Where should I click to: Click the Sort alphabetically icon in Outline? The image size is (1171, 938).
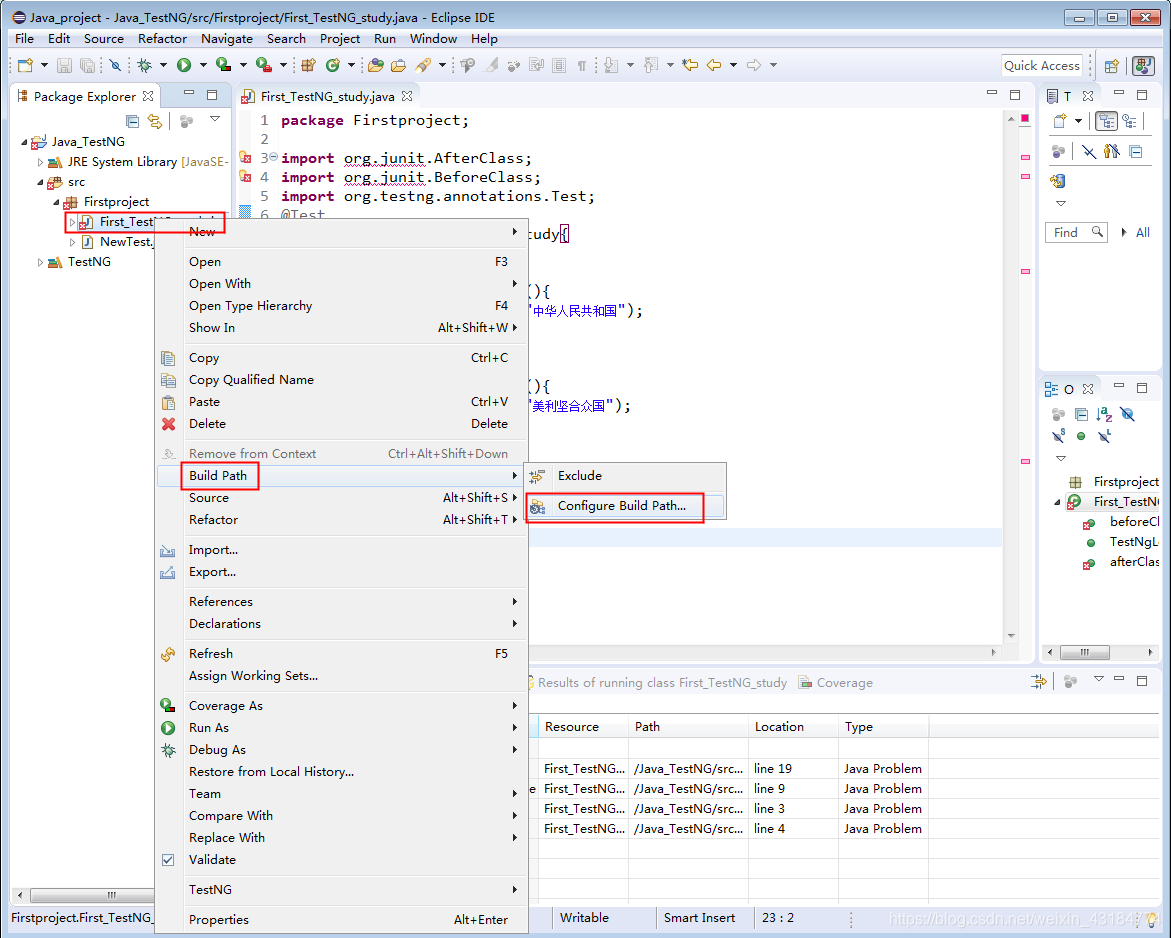[1105, 414]
